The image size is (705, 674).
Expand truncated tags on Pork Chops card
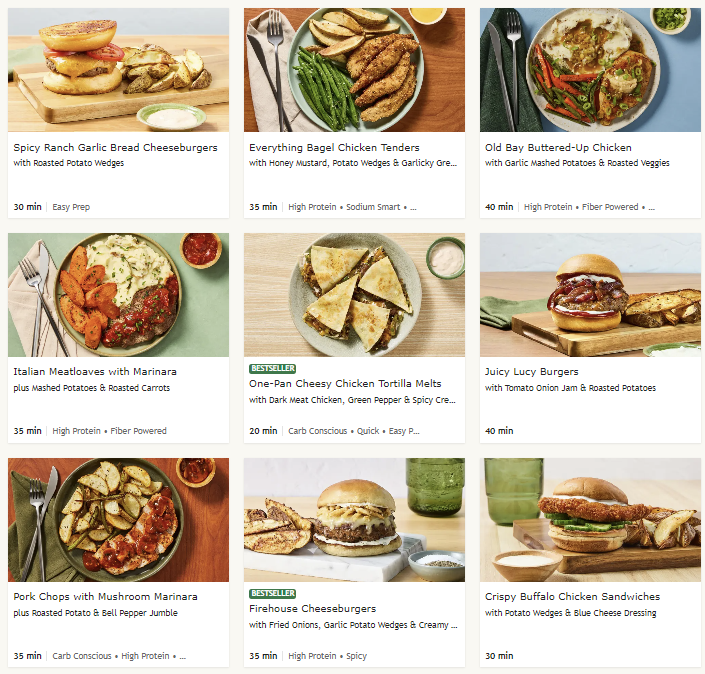[x=183, y=656]
